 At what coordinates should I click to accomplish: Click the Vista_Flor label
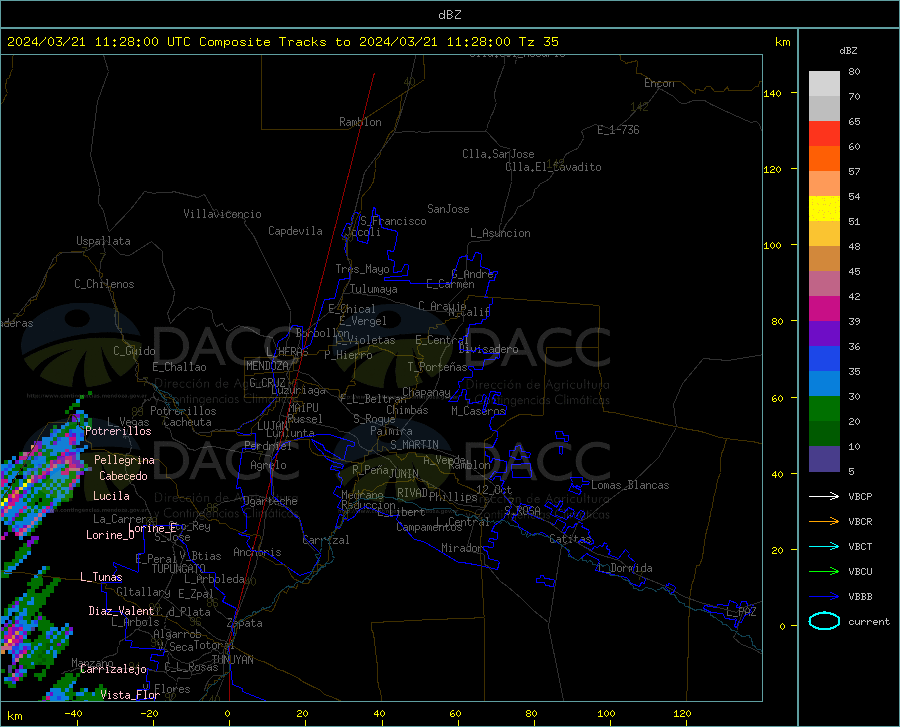coord(130,695)
